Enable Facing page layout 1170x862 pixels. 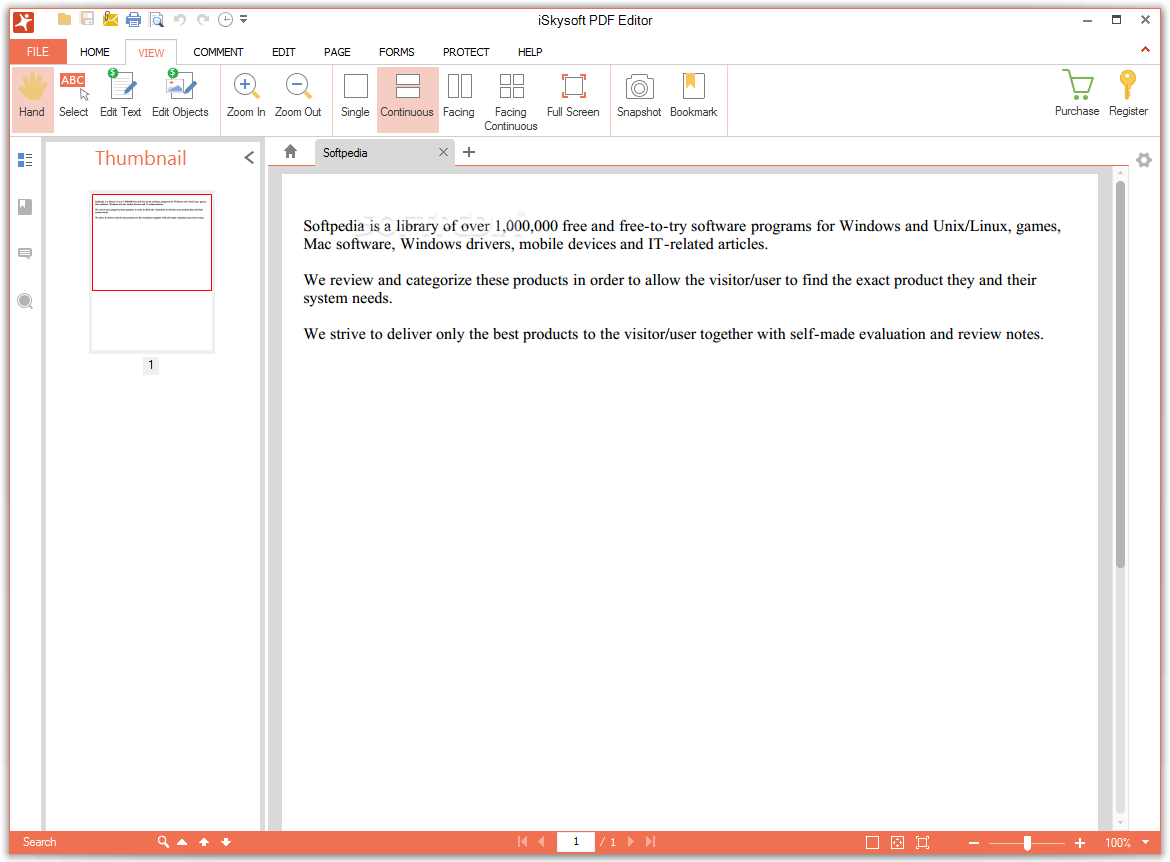click(x=458, y=98)
